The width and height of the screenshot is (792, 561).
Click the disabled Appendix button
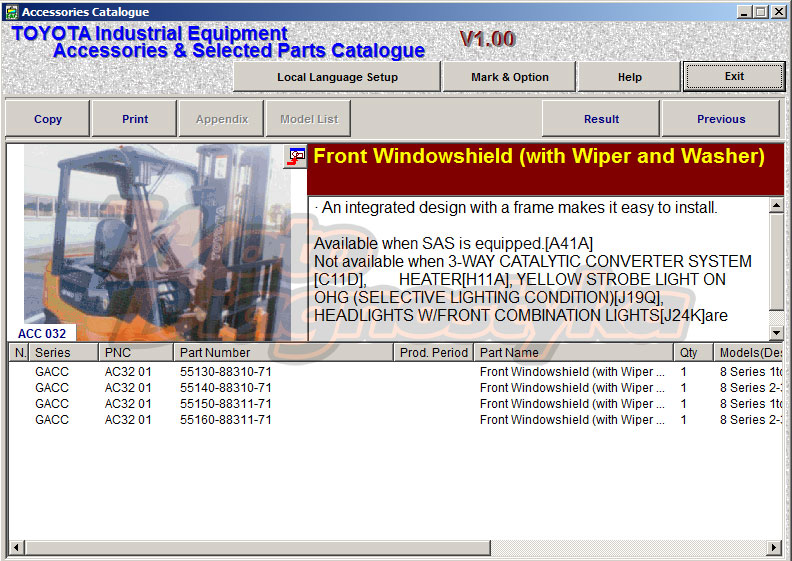pyautogui.click(x=222, y=119)
